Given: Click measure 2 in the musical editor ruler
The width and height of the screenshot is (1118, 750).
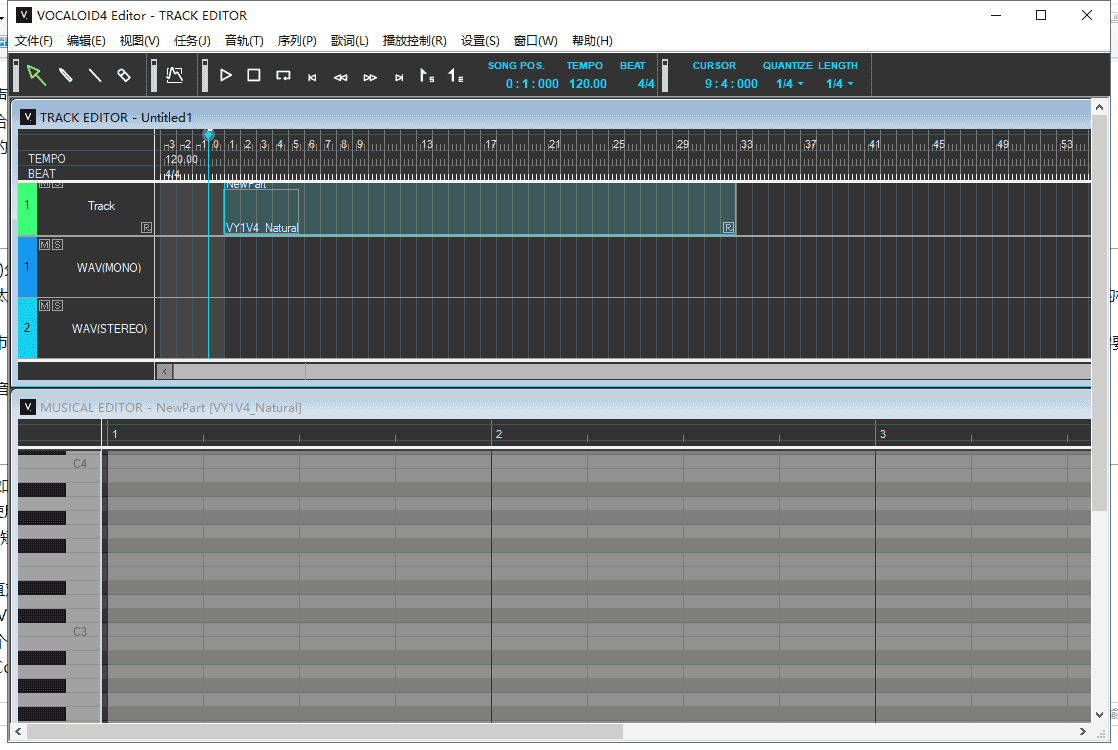Looking at the screenshot, I should 499,433.
